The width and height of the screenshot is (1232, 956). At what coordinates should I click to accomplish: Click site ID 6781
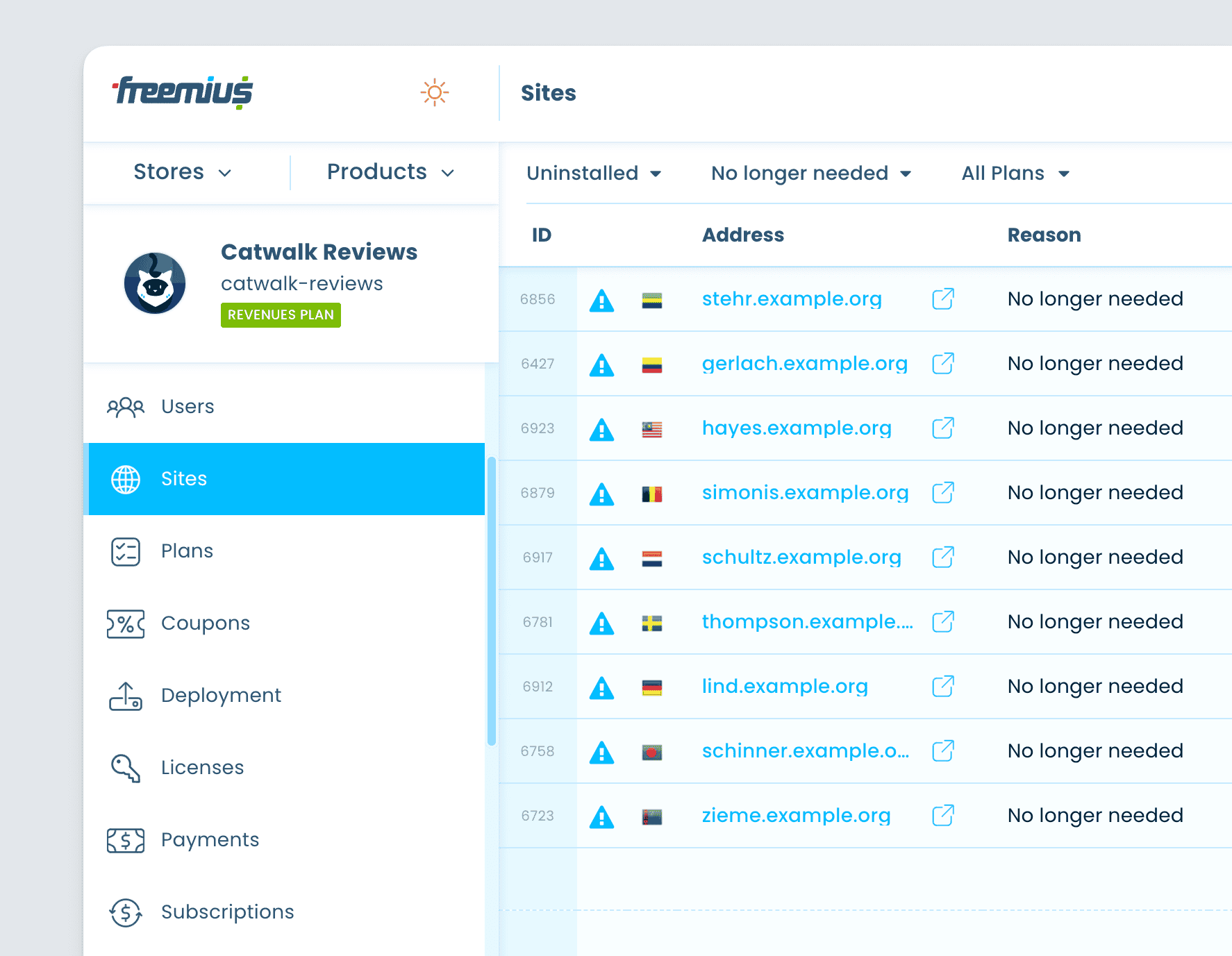pyautogui.click(x=538, y=622)
